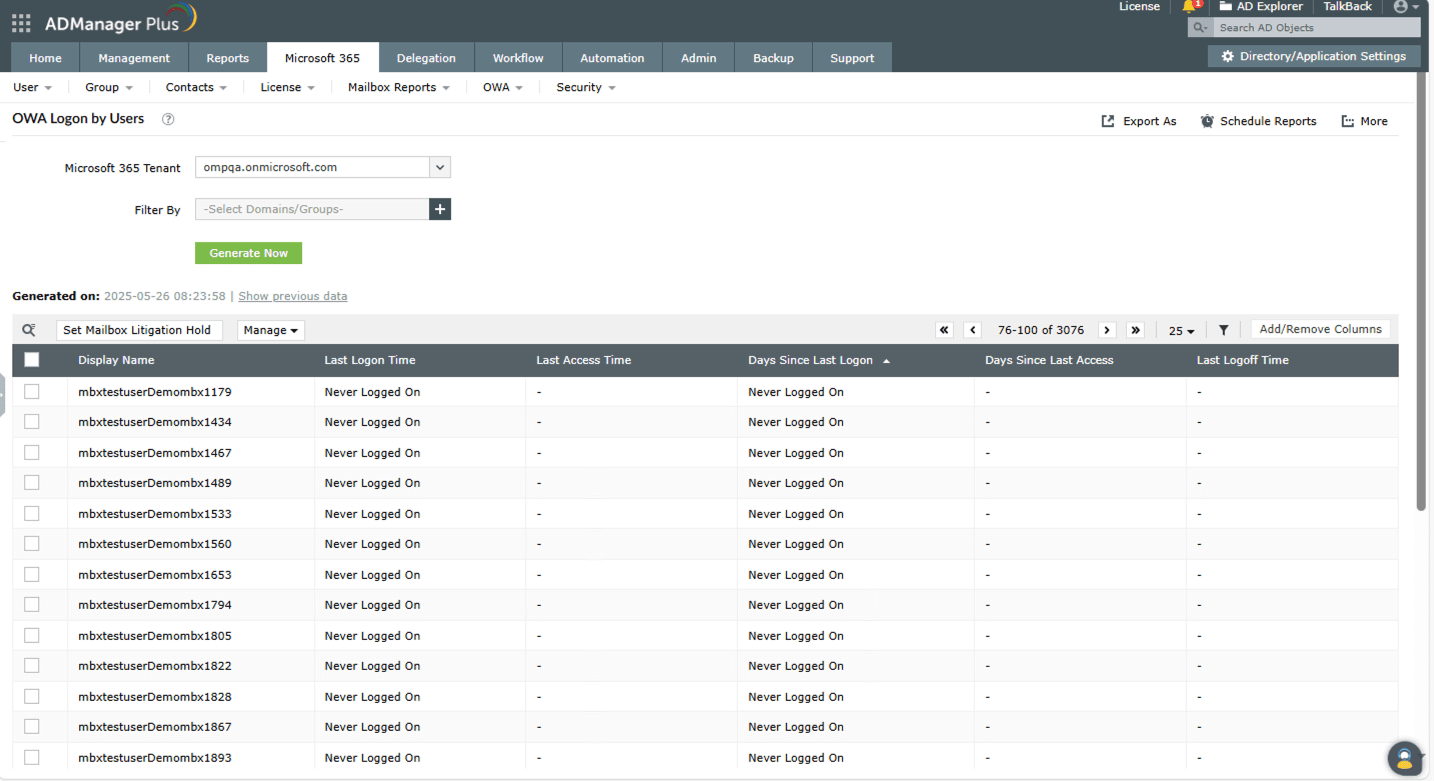Jump to the last page of results

pyautogui.click(x=1135, y=330)
